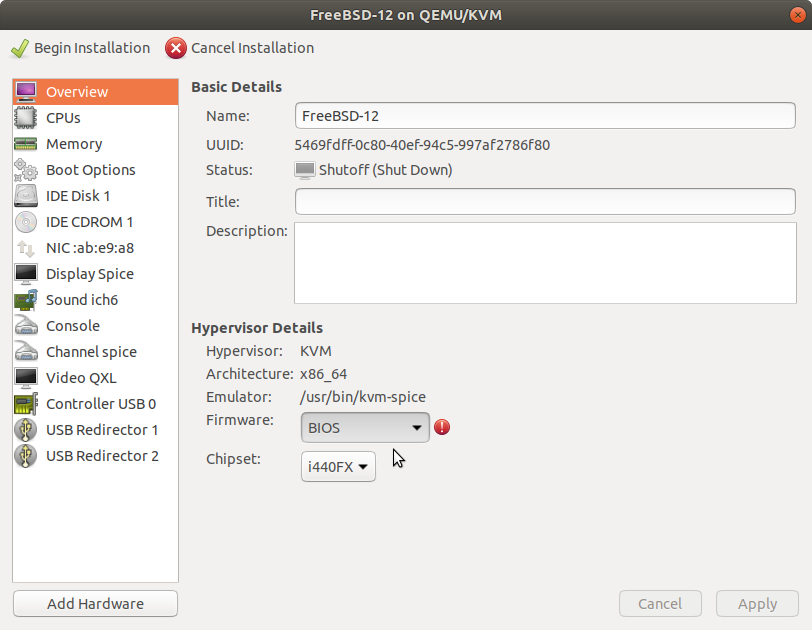Expand the Chipset i440FX dropdown

point(338,467)
